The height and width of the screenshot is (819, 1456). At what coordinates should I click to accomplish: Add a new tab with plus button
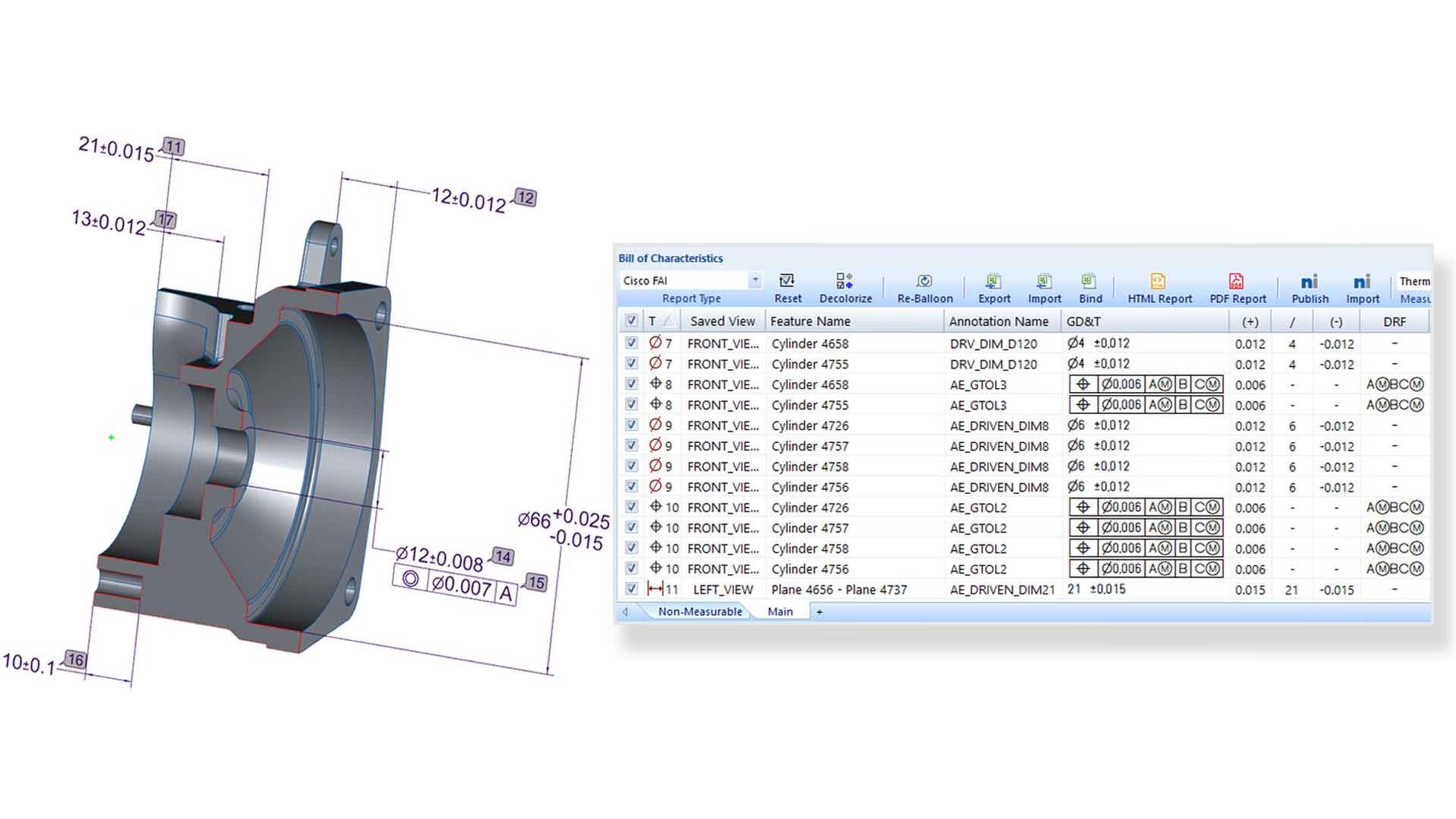pyautogui.click(x=819, y=612)
